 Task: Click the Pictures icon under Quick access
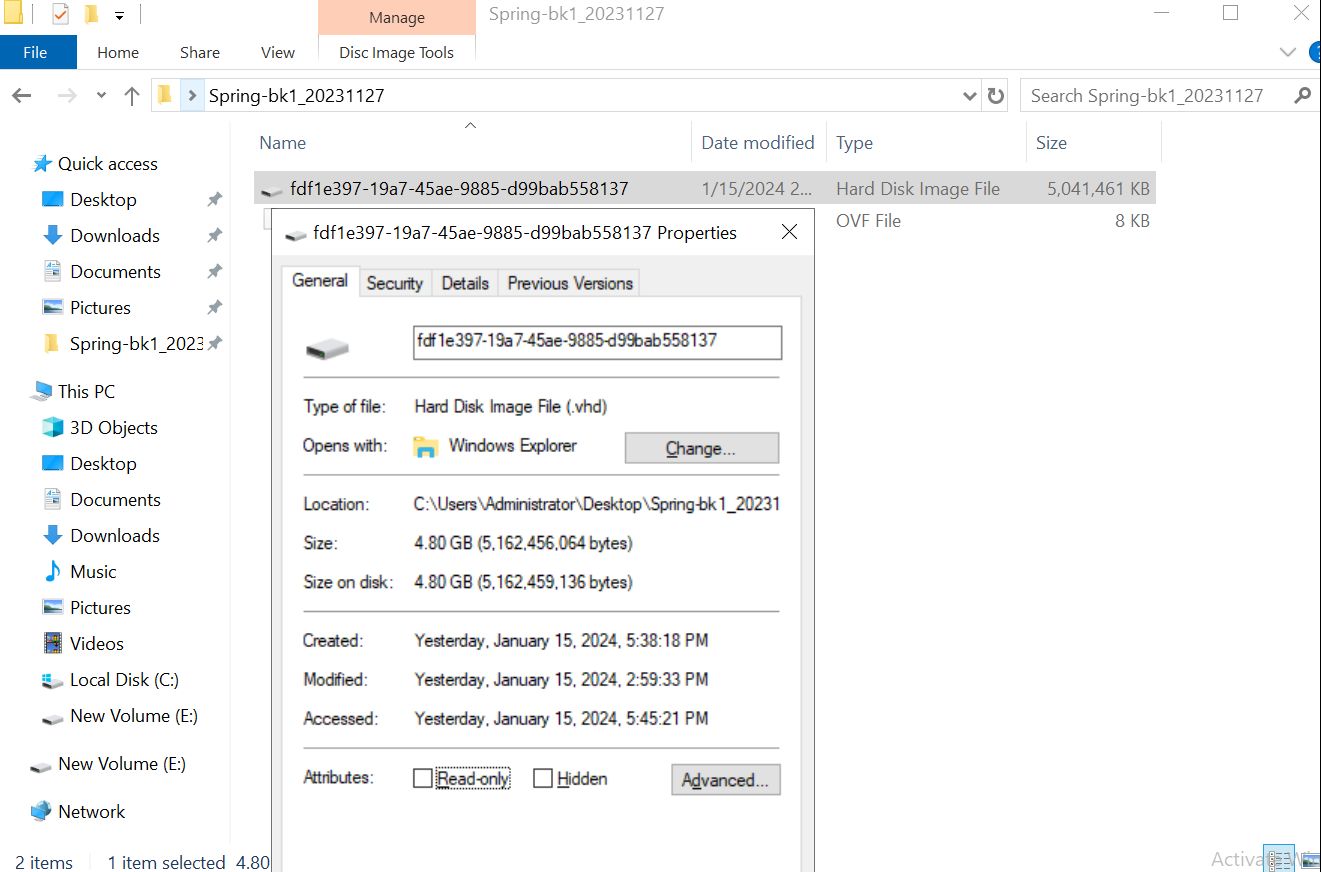(53, 307)
